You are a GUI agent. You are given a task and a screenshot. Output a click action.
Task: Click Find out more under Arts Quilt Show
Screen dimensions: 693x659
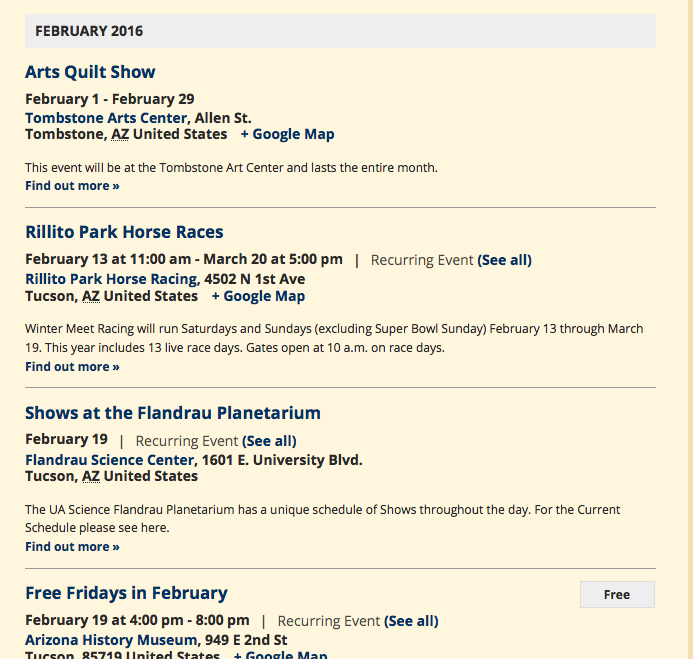(72, 185)
